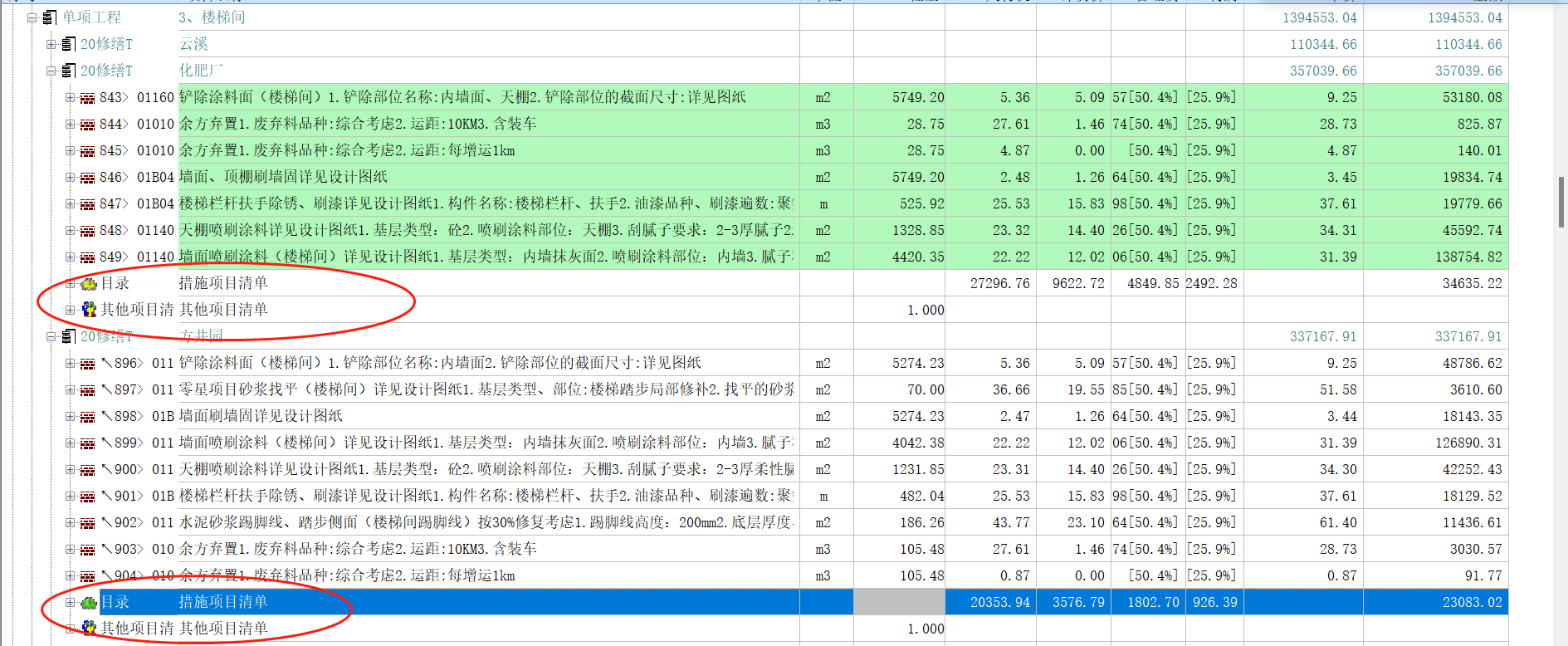This screenshot has width=1568, height=646.
Task: Expand row 902 水泥砂浆踢脚线
Action: (70, 522)
